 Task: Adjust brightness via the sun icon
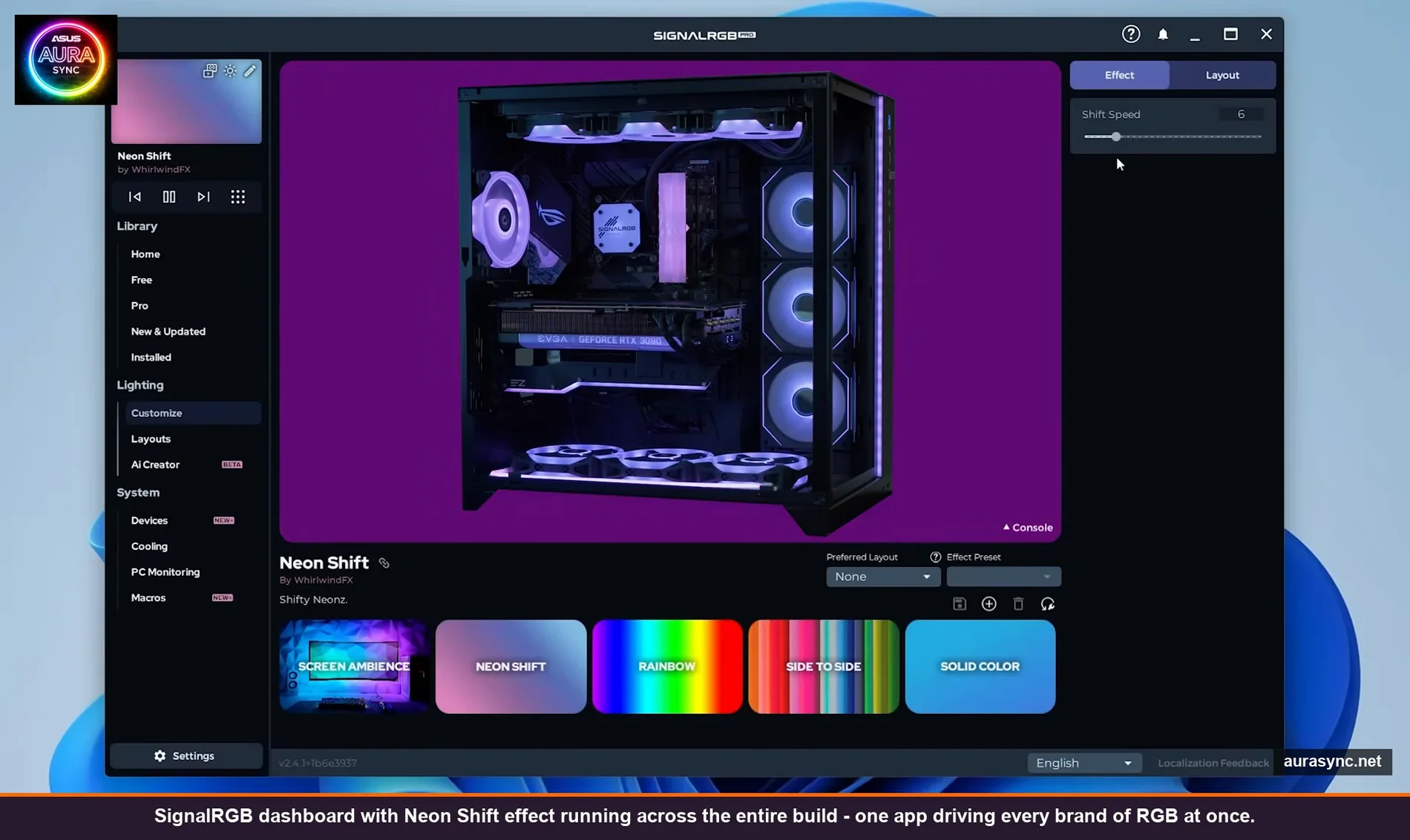(x=229, y=70)
